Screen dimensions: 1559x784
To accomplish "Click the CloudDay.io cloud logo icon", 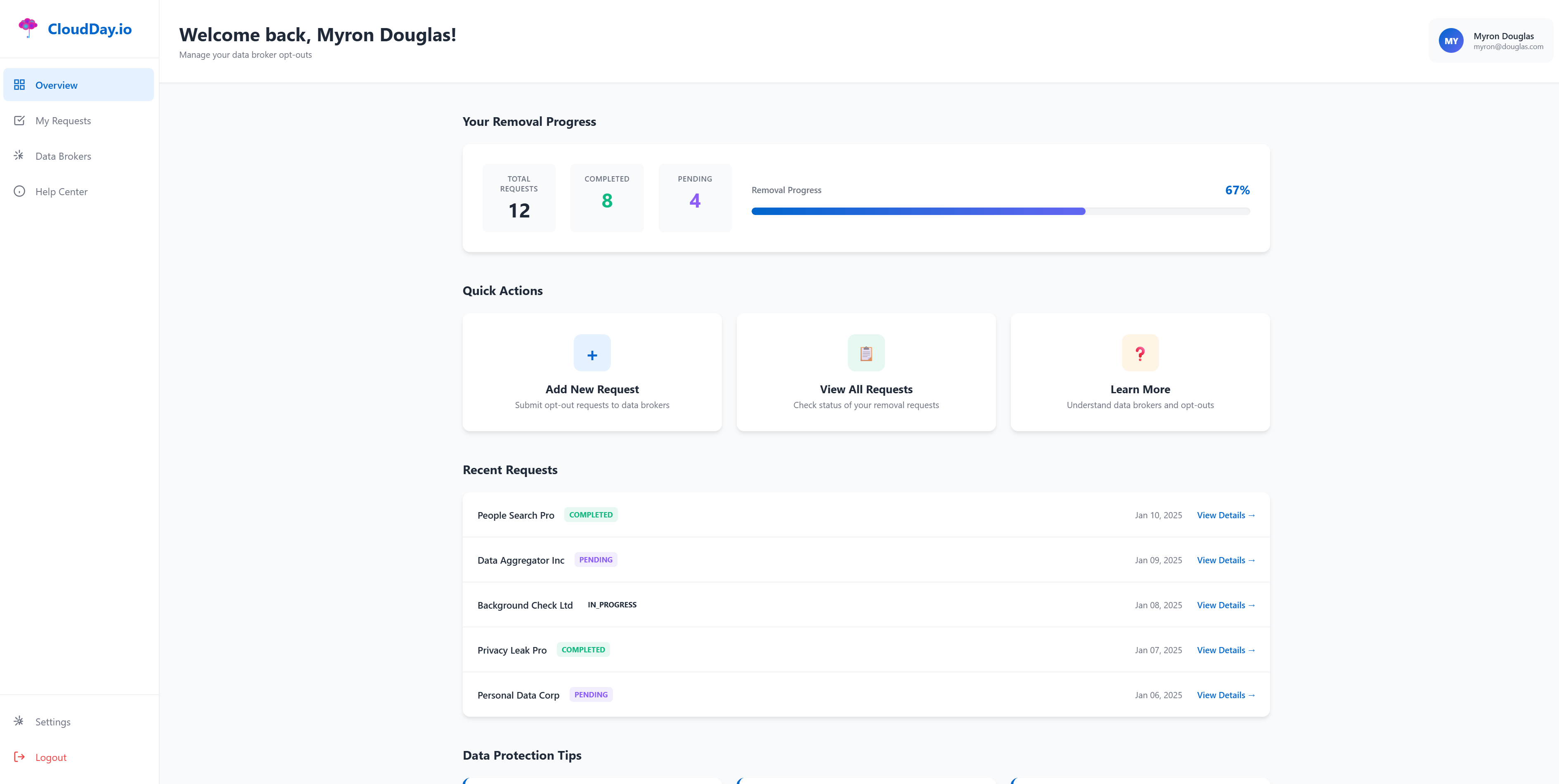I will click(x=28, y=27).
